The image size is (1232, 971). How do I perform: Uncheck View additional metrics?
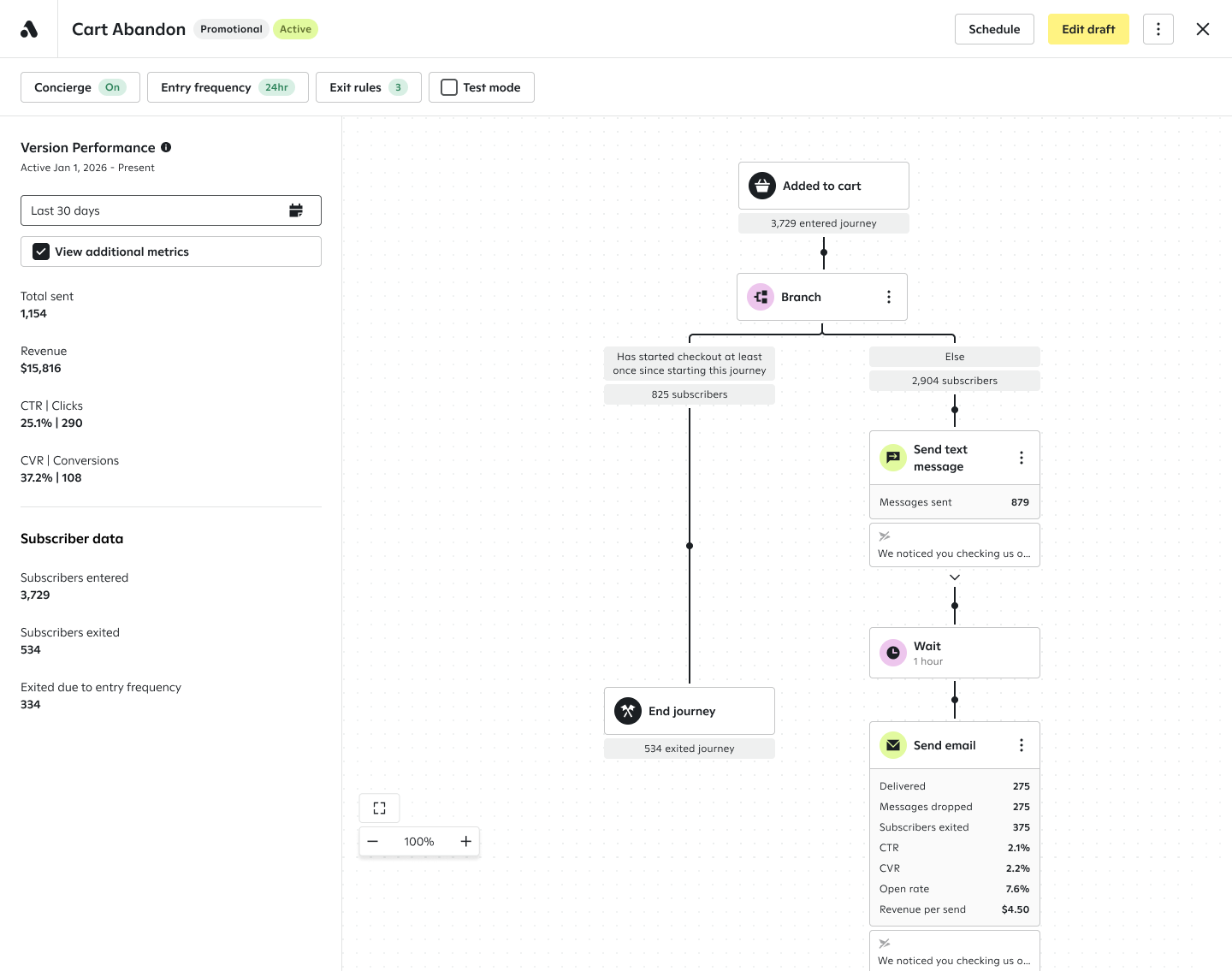point(41,252)
